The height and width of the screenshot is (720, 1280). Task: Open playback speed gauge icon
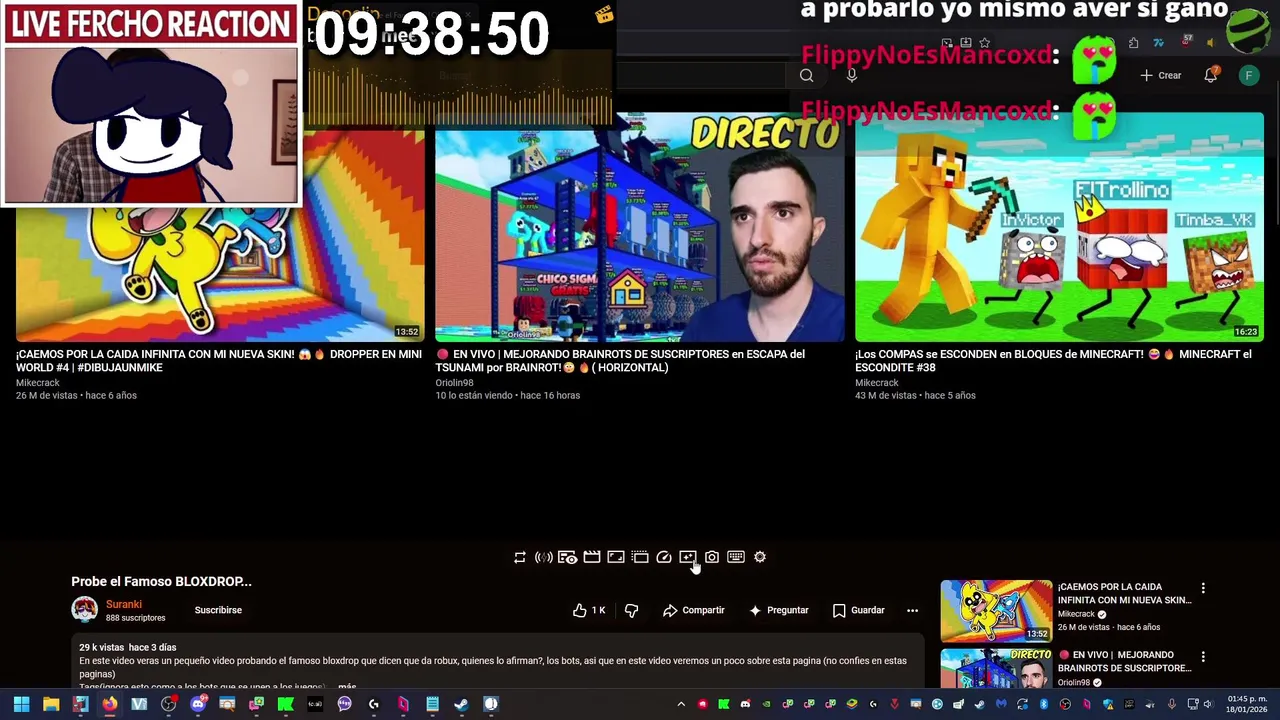pyautogui.click(x=664, y=557)
